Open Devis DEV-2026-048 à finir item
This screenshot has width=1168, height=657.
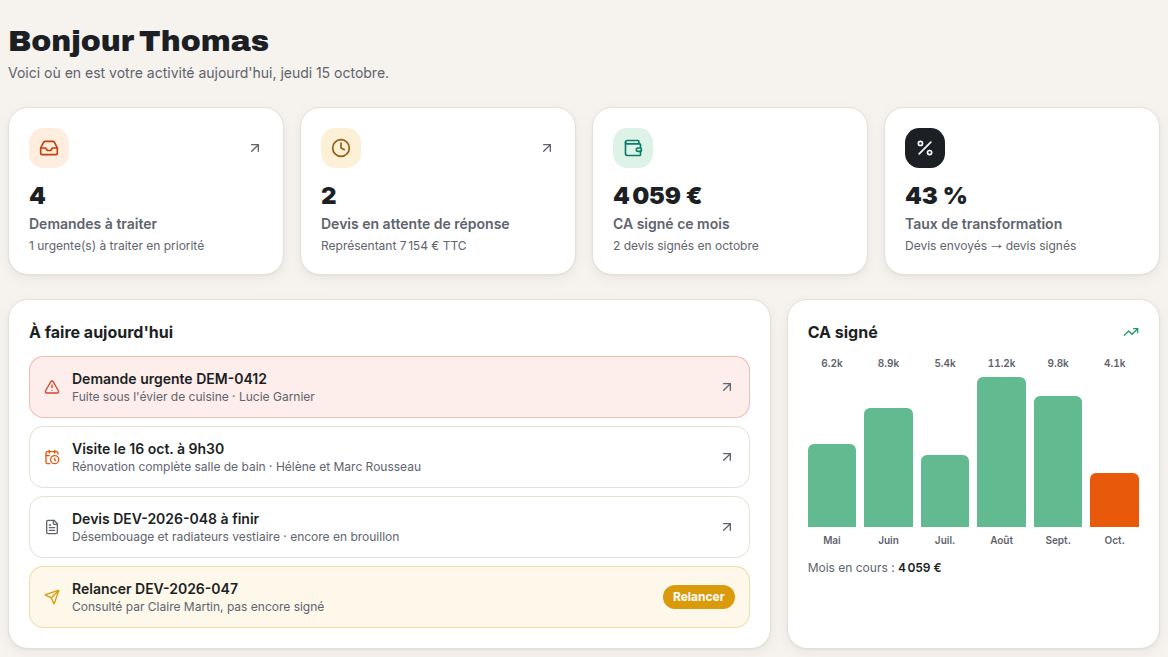click(x=390, y=527)
